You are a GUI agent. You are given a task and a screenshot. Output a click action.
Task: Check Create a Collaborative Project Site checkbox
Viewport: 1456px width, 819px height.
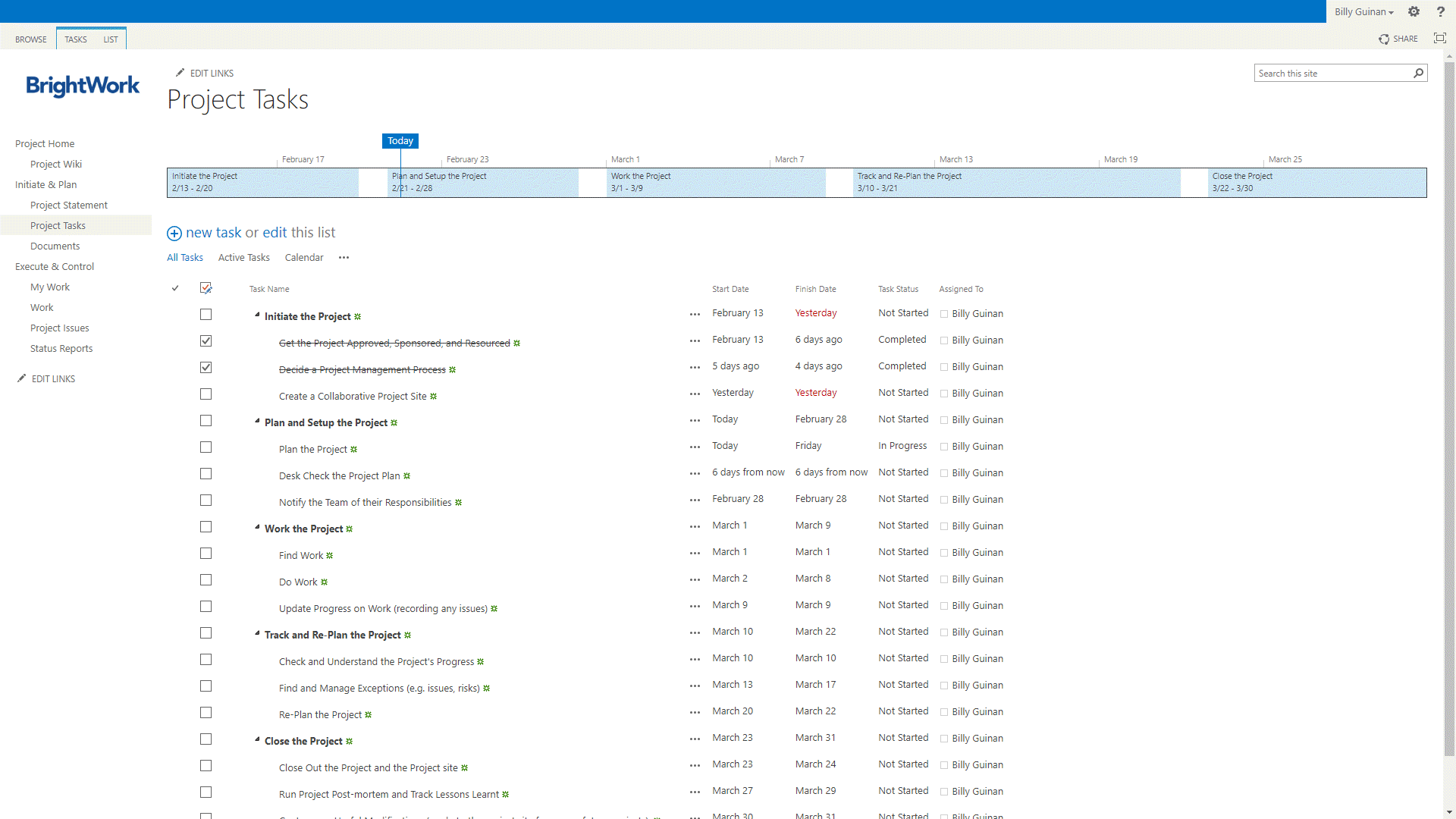[x=206, y=394]
